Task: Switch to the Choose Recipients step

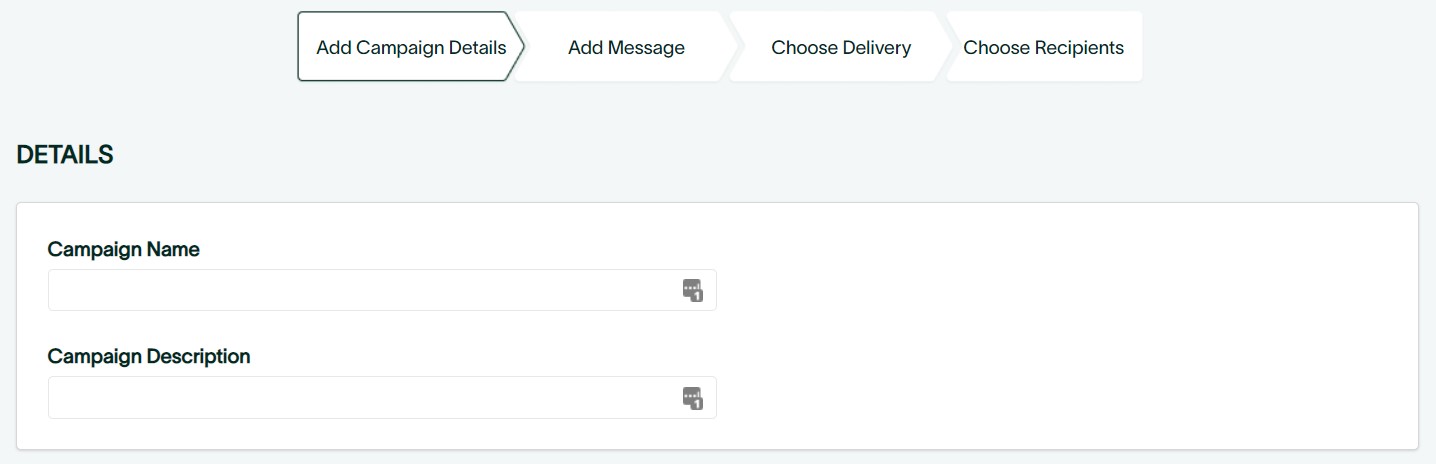Action: (x=1043, y=47)
